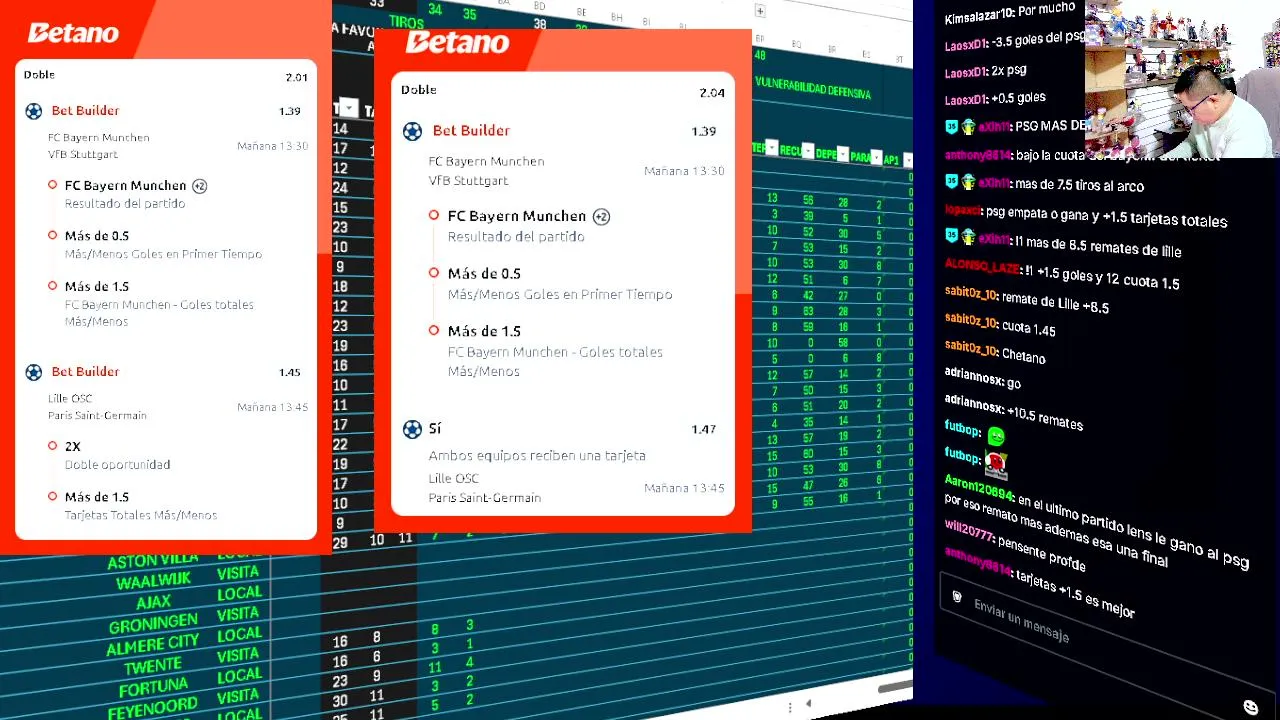
Task: Open the DEPE column filter dropdown
Action: tap(842, 154)
